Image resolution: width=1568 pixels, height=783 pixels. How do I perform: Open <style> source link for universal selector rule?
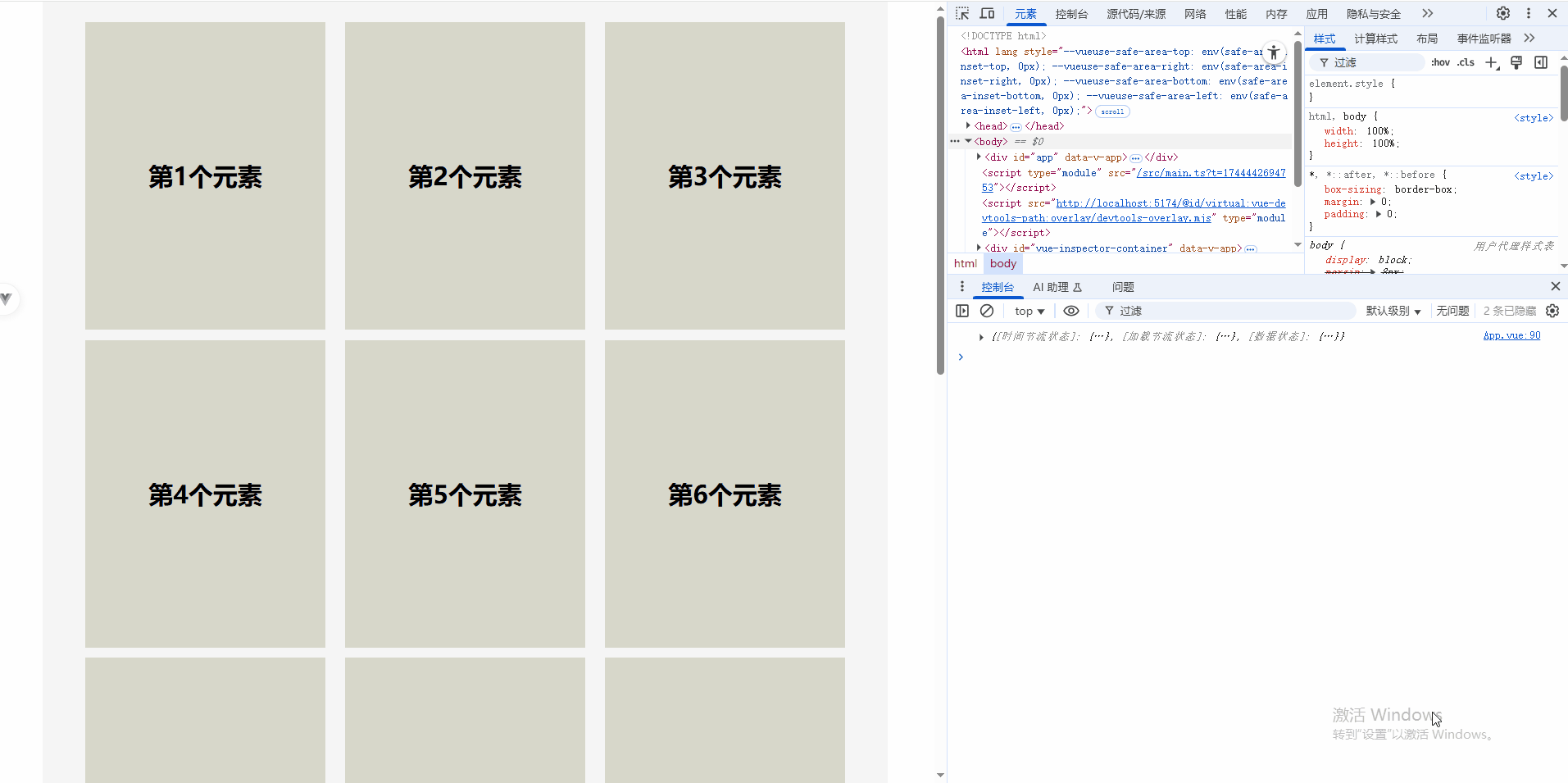(1534, 176)
